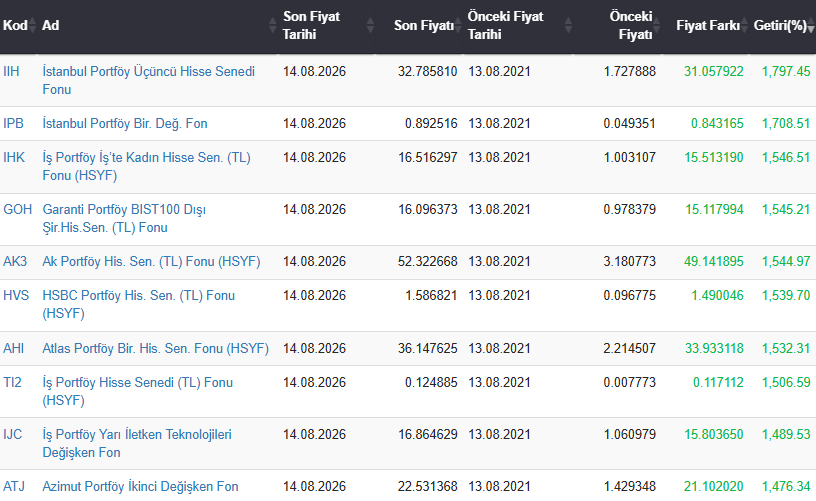The width and height of the screenshot is (816, 501).
Task: Sort table by Kod column arrows
Action: (x=32, y=25)
